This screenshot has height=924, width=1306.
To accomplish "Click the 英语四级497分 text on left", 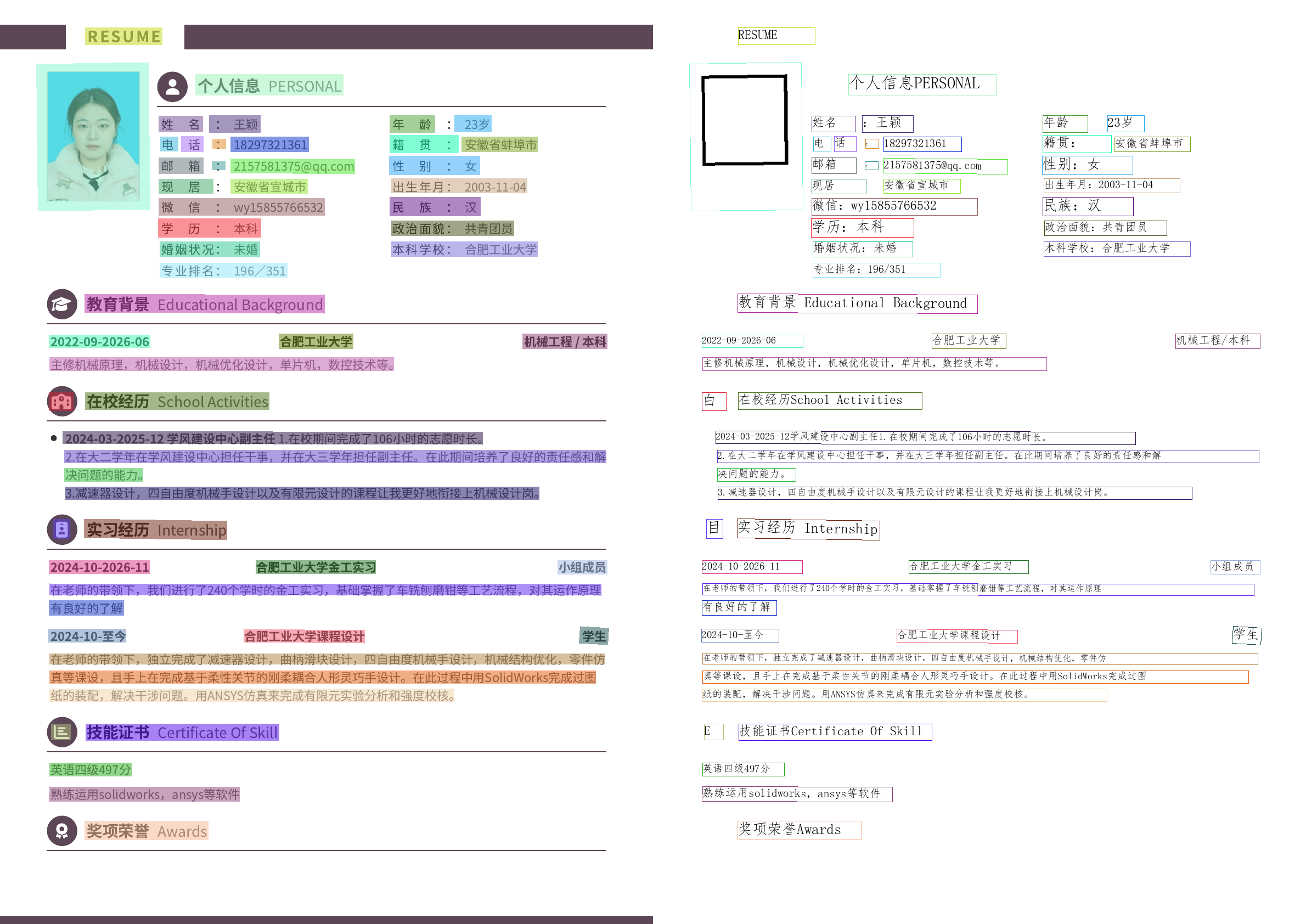I will [x=91, y=770].
